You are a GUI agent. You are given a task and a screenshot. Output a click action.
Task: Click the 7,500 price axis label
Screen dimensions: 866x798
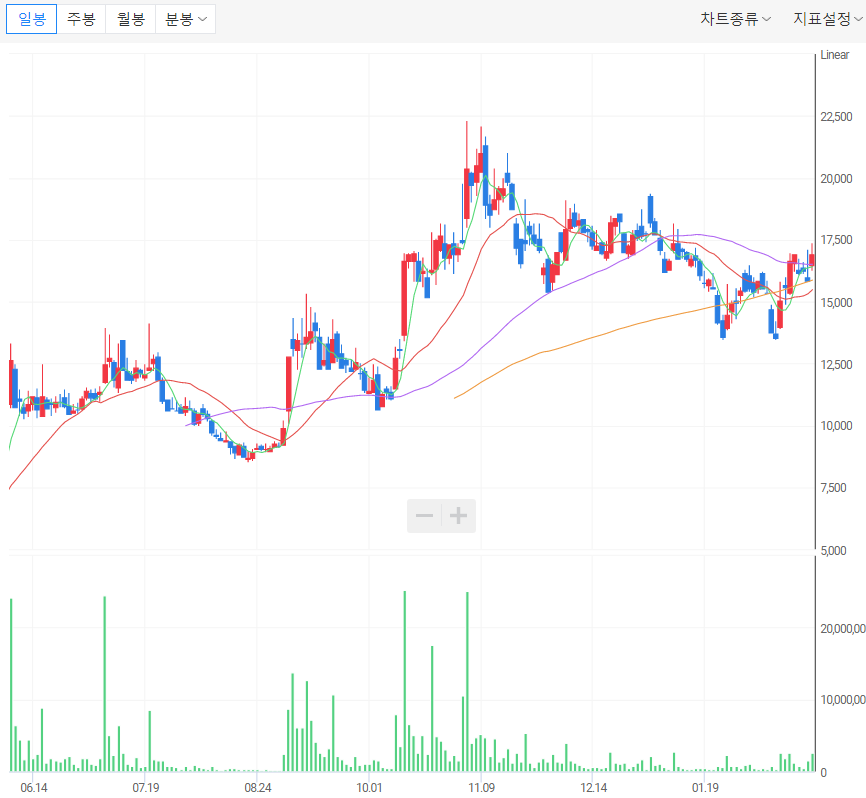(833, 488)
